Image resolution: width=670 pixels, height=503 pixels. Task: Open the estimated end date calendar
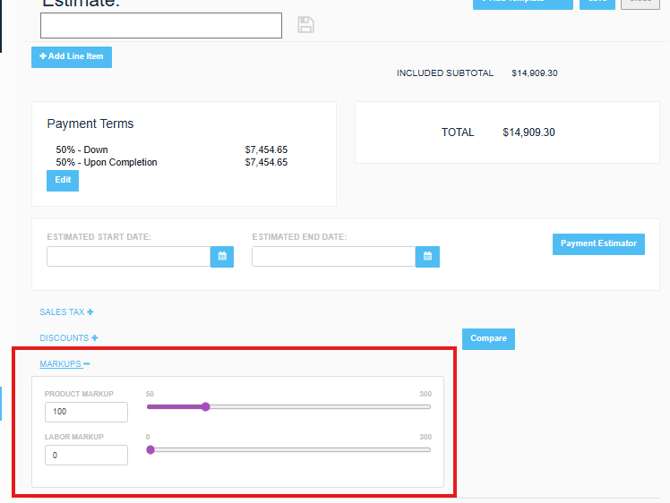(x=427, y=256)
